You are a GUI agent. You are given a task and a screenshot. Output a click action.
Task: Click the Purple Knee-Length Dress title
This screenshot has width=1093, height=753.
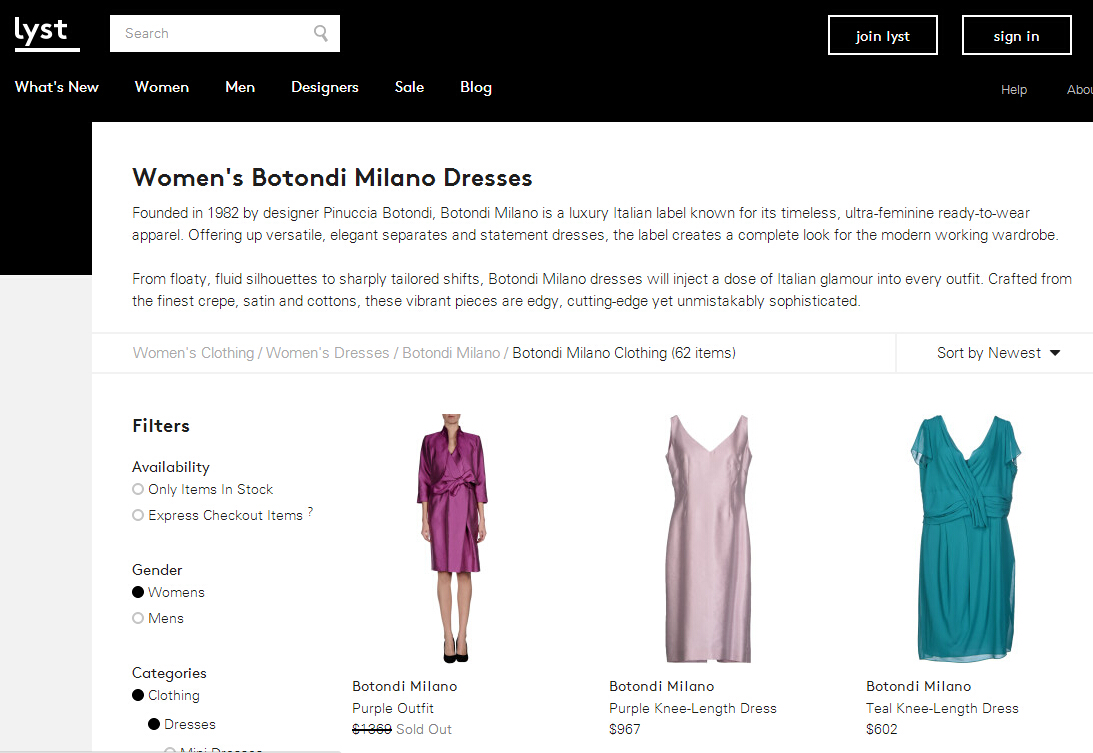(x=693, y=708)
